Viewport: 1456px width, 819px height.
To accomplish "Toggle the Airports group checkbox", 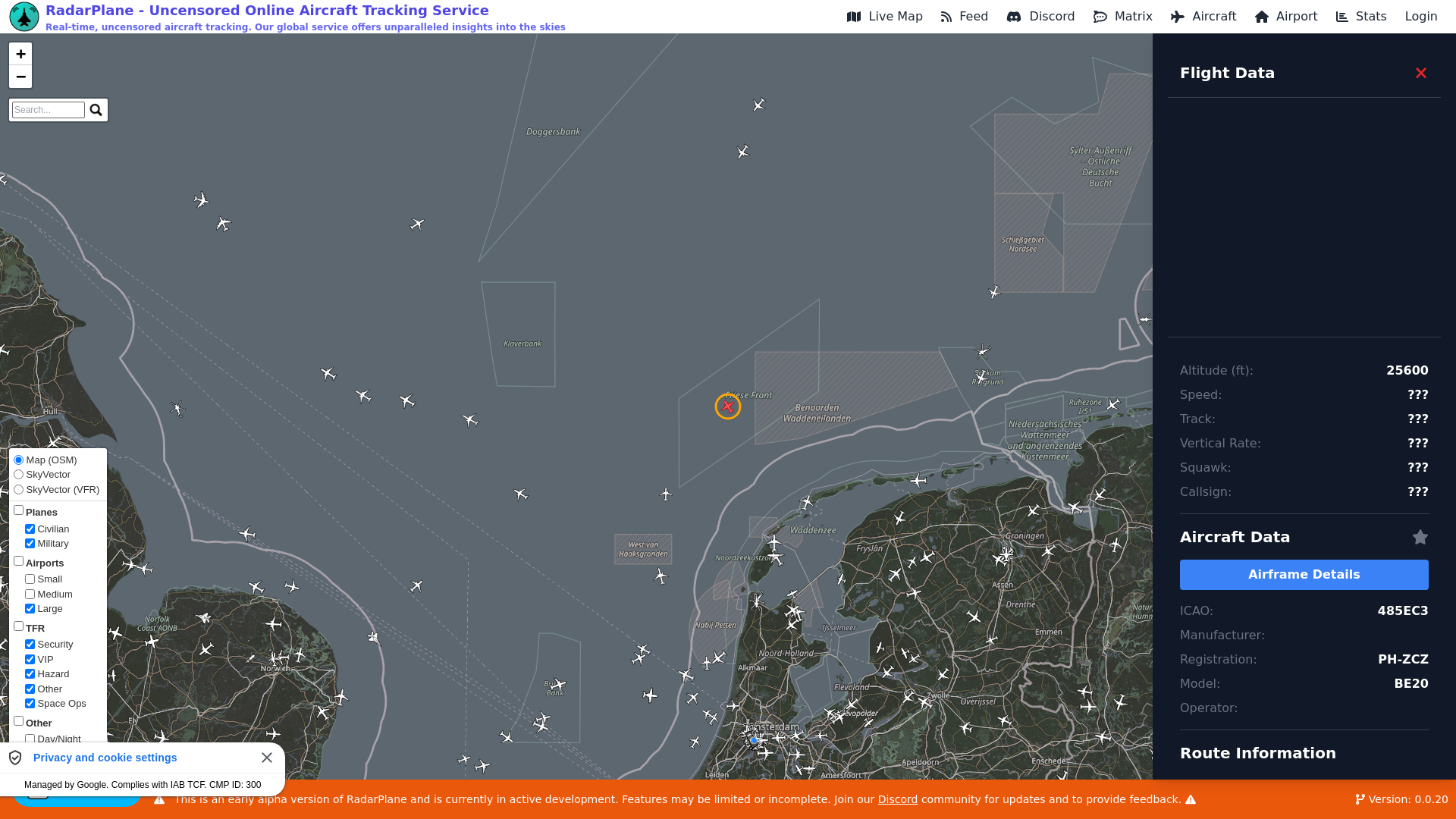I will (19, 562).
